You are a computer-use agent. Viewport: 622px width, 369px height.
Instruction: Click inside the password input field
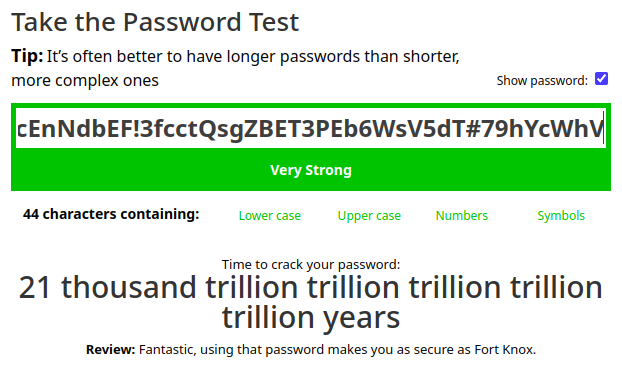point(311,129)
